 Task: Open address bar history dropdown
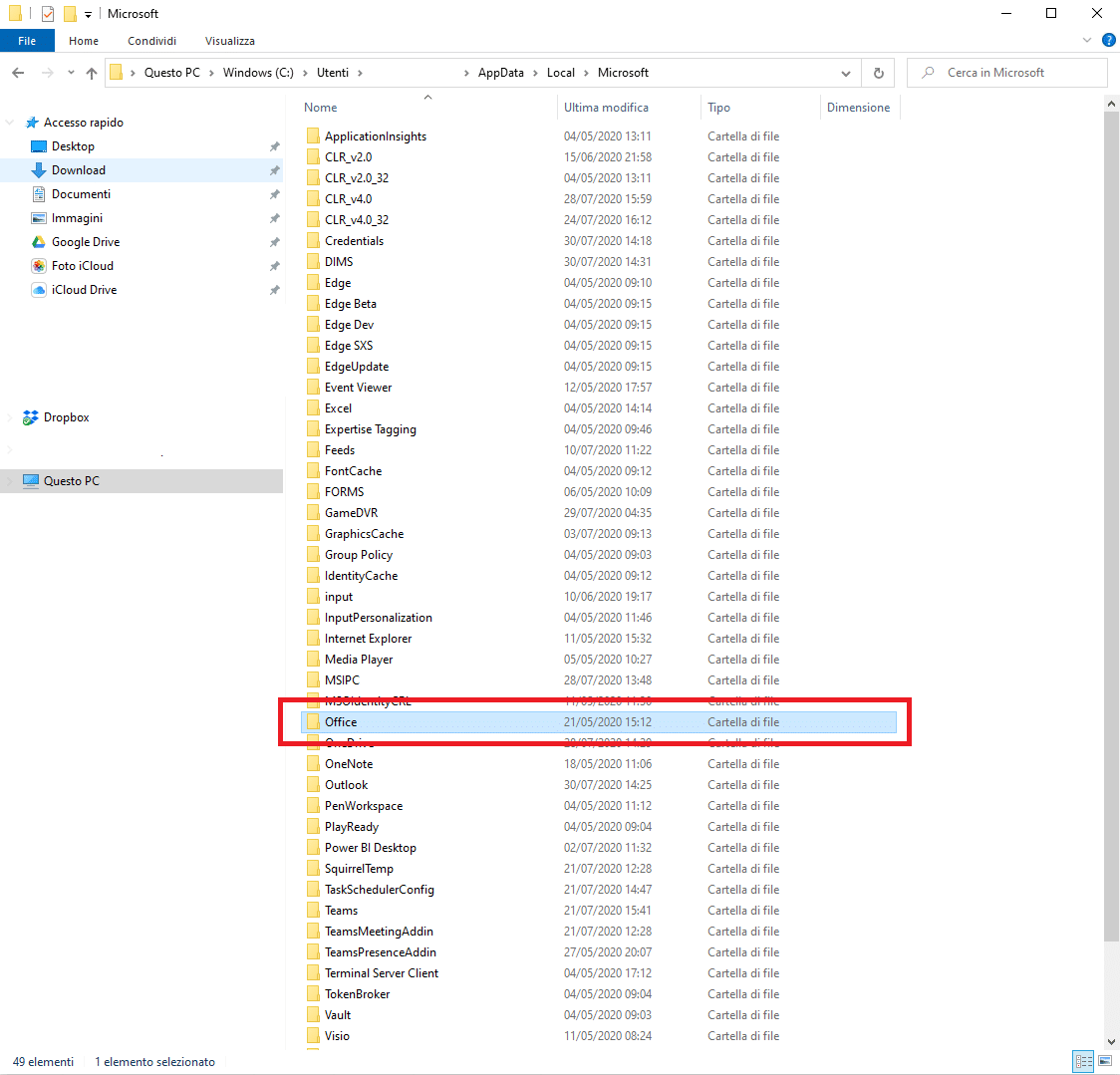pyautogui.click(x=846, y=73)
